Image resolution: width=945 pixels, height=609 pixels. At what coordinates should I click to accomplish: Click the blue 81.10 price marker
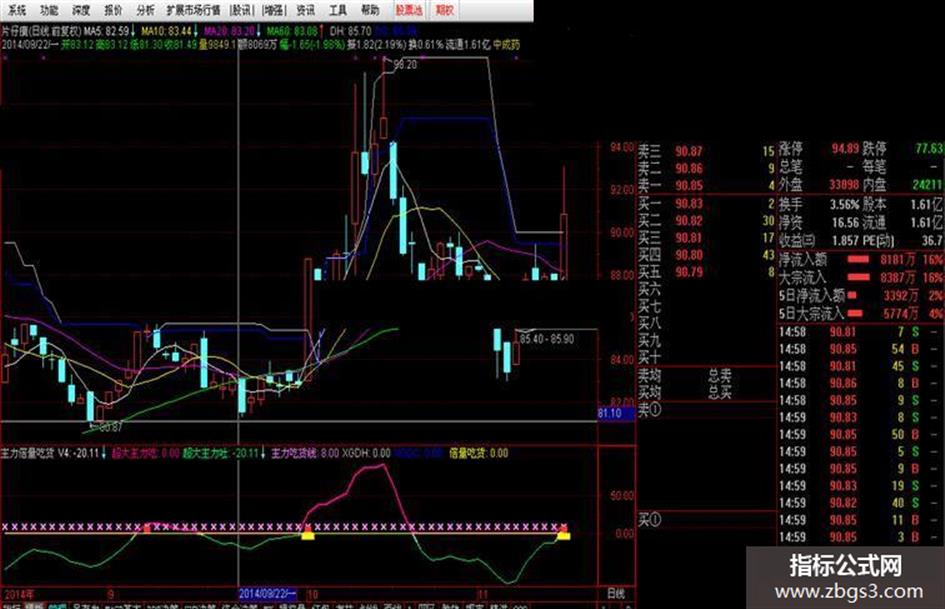tap(616, 413)
